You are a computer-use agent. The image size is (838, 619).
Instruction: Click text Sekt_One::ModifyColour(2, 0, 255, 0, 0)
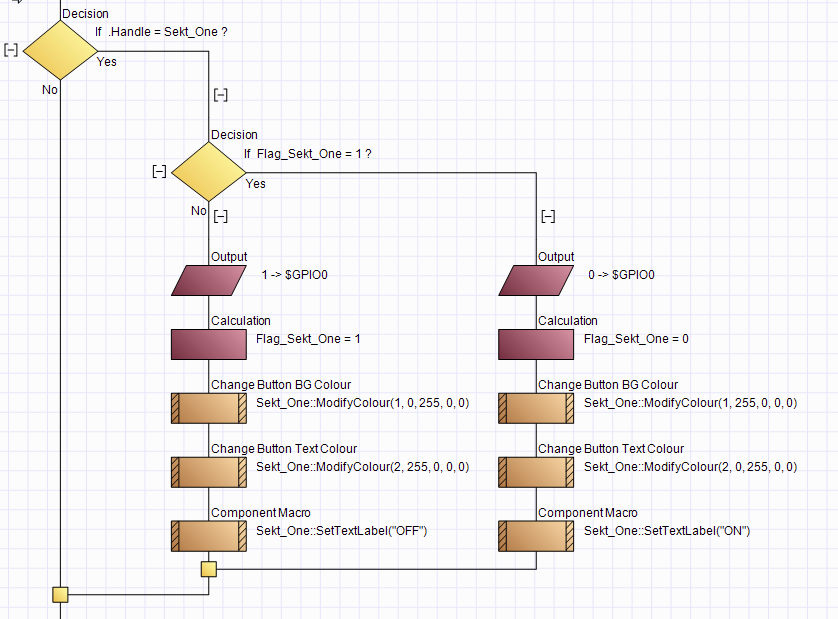click(x=690, y=467)
